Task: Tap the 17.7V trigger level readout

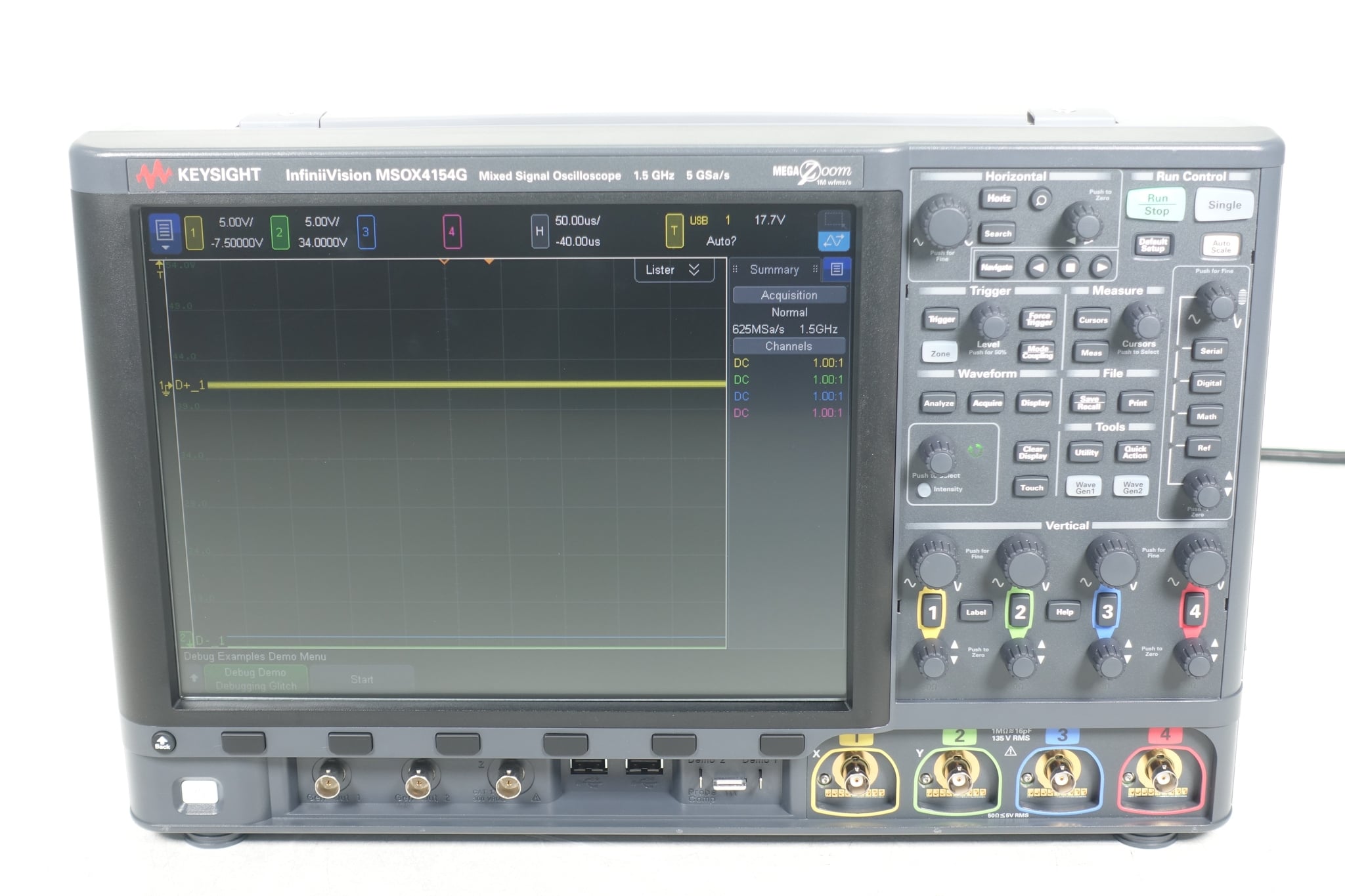Action: click(x=770, y=220)
